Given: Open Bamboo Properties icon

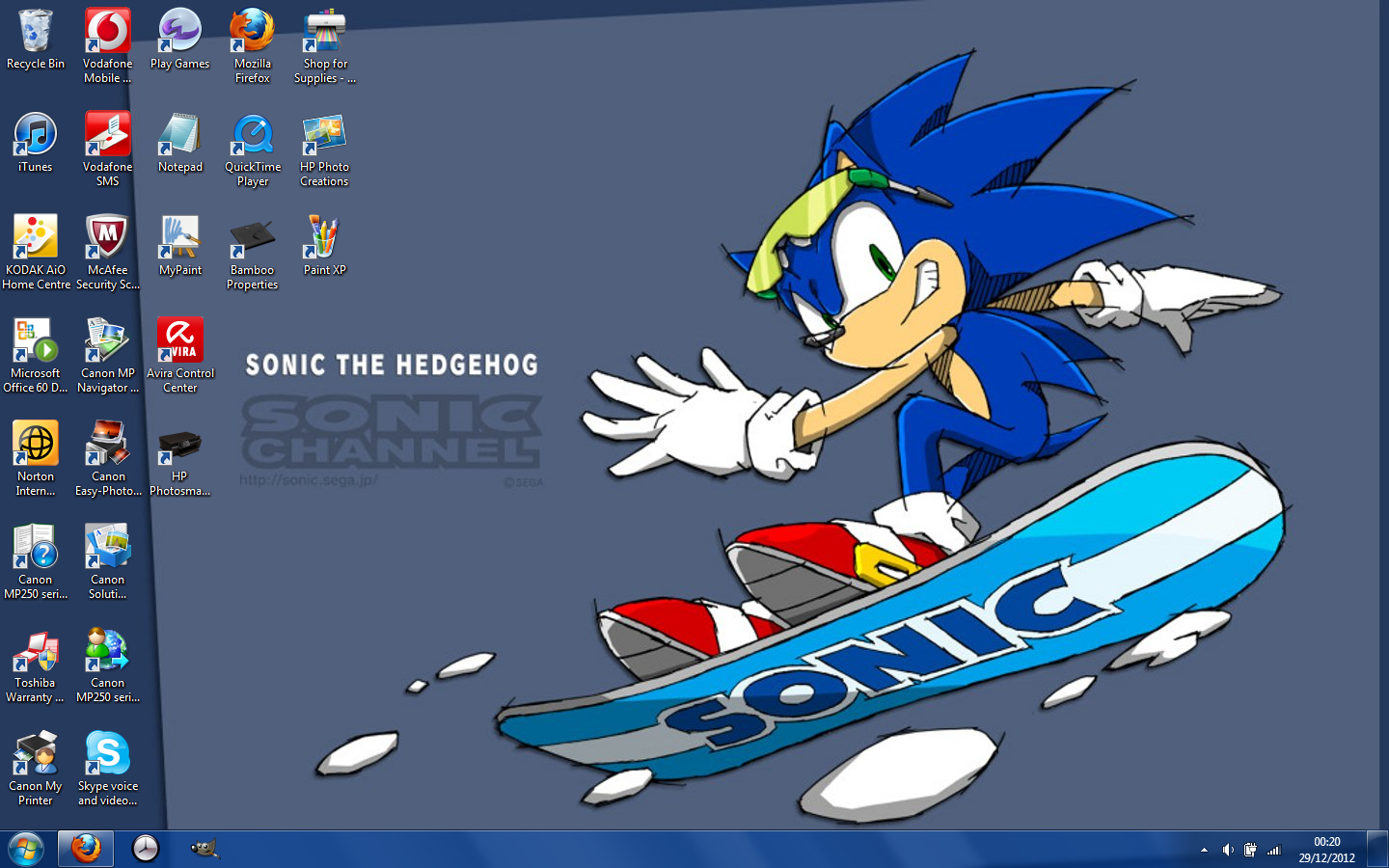Looking at the screenshot, I should click(252, 253).
